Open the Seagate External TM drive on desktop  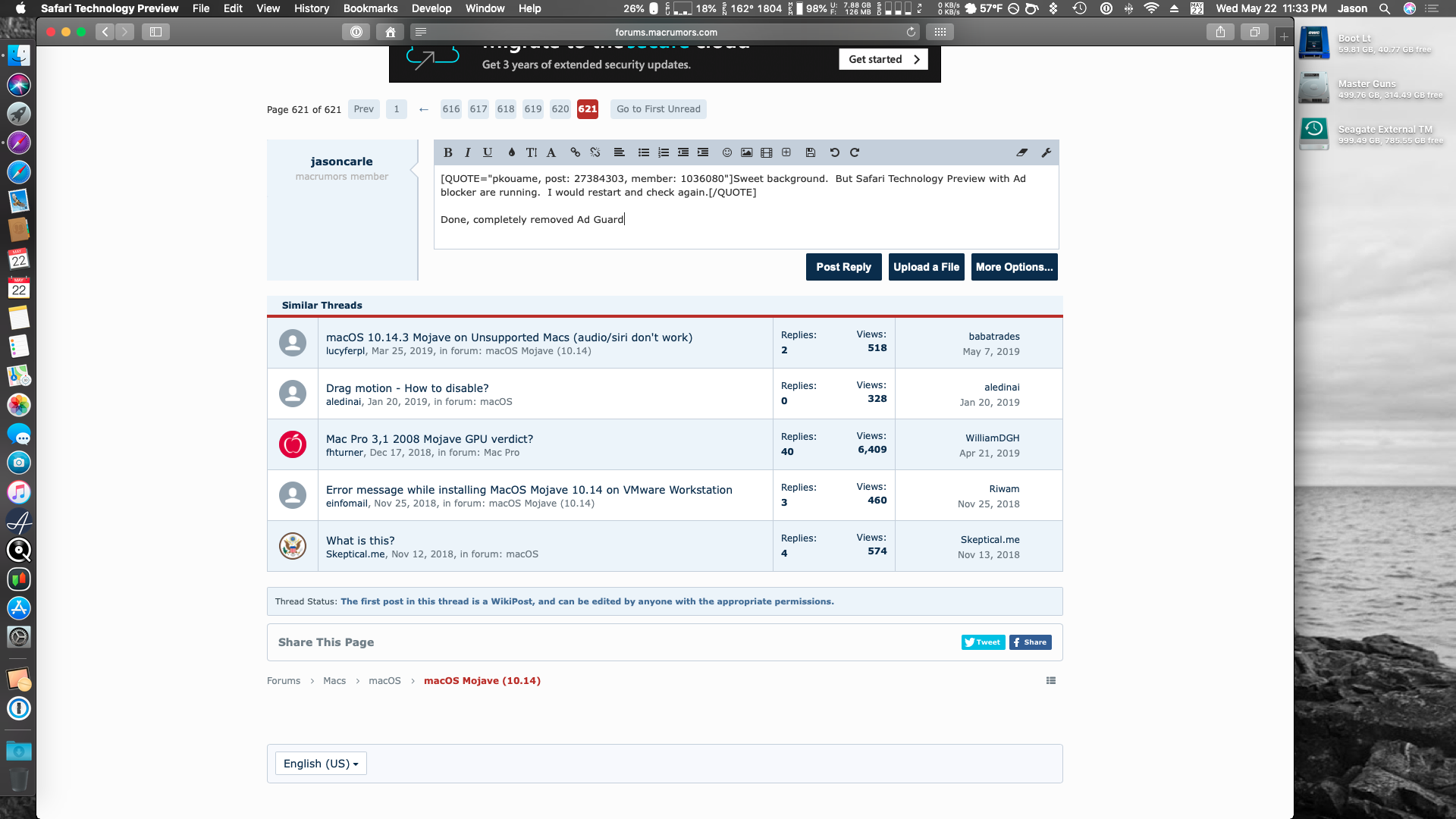coord(1314,134)
